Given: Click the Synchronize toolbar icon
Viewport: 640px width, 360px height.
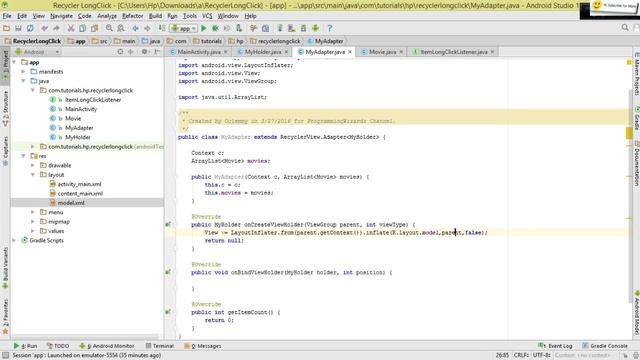Looking at the screenshot, I should [x=30, y=28].
